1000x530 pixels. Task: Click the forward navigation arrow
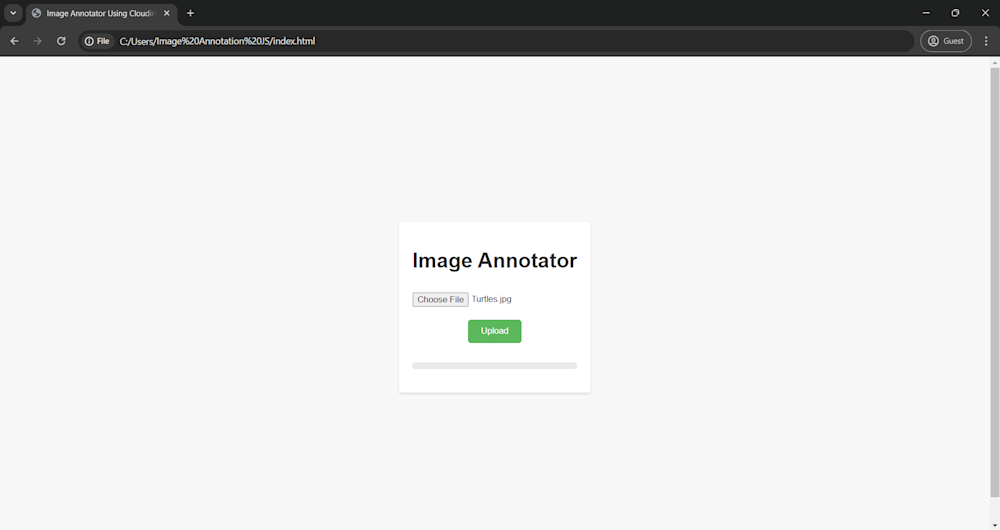38,41
